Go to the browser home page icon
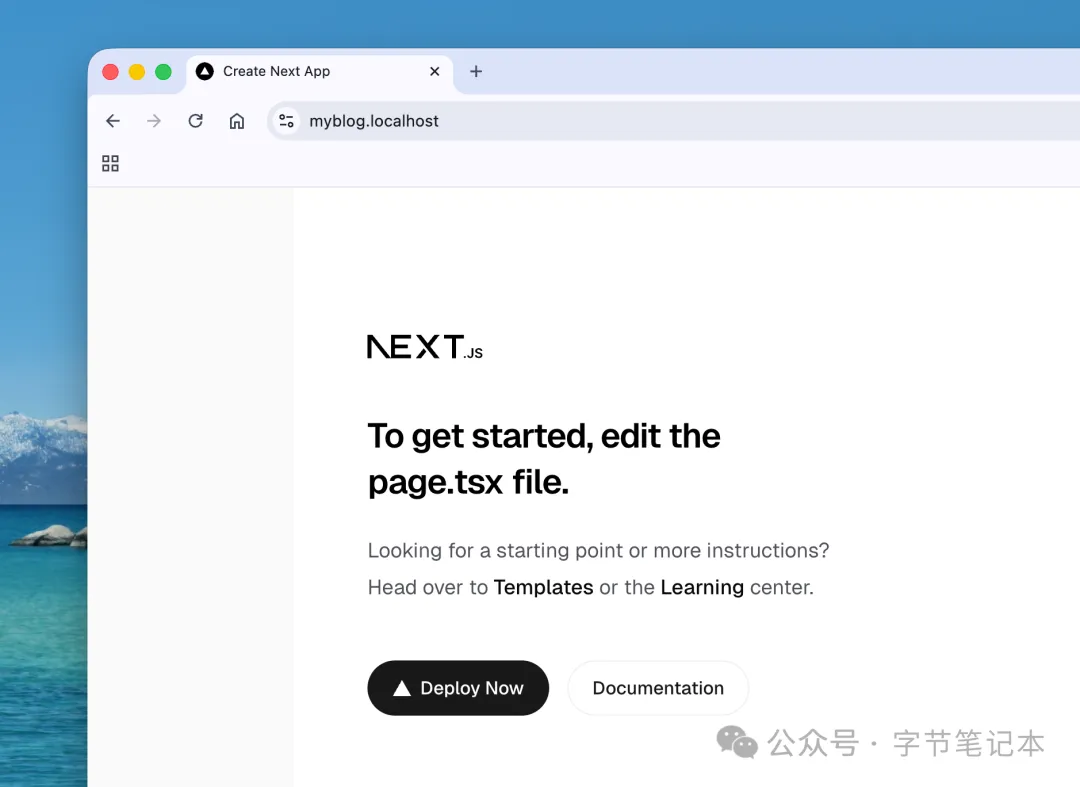This screenshot has width=1080, height=787. [237, 121]
